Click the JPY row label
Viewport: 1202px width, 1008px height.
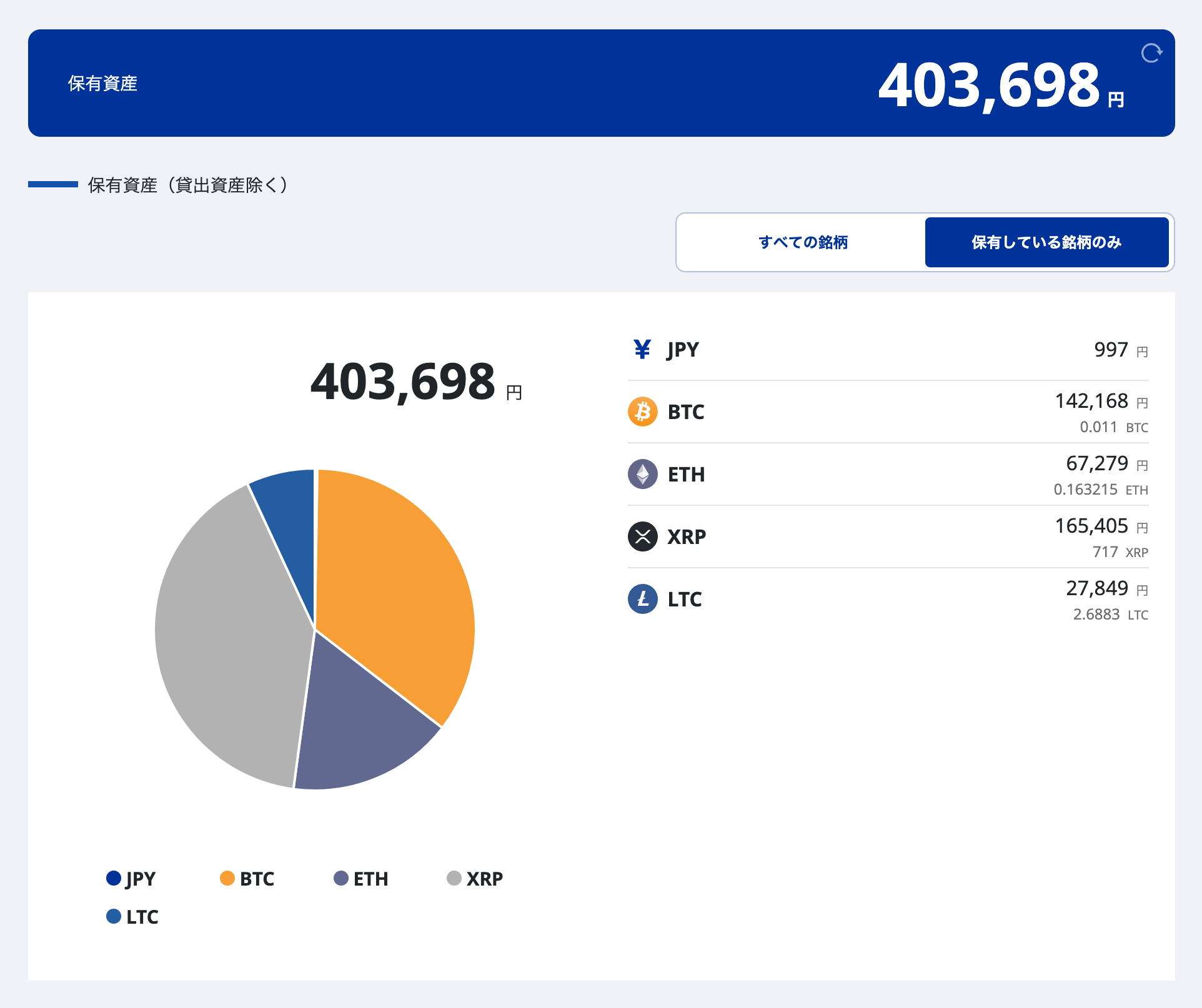coord(683,349)
